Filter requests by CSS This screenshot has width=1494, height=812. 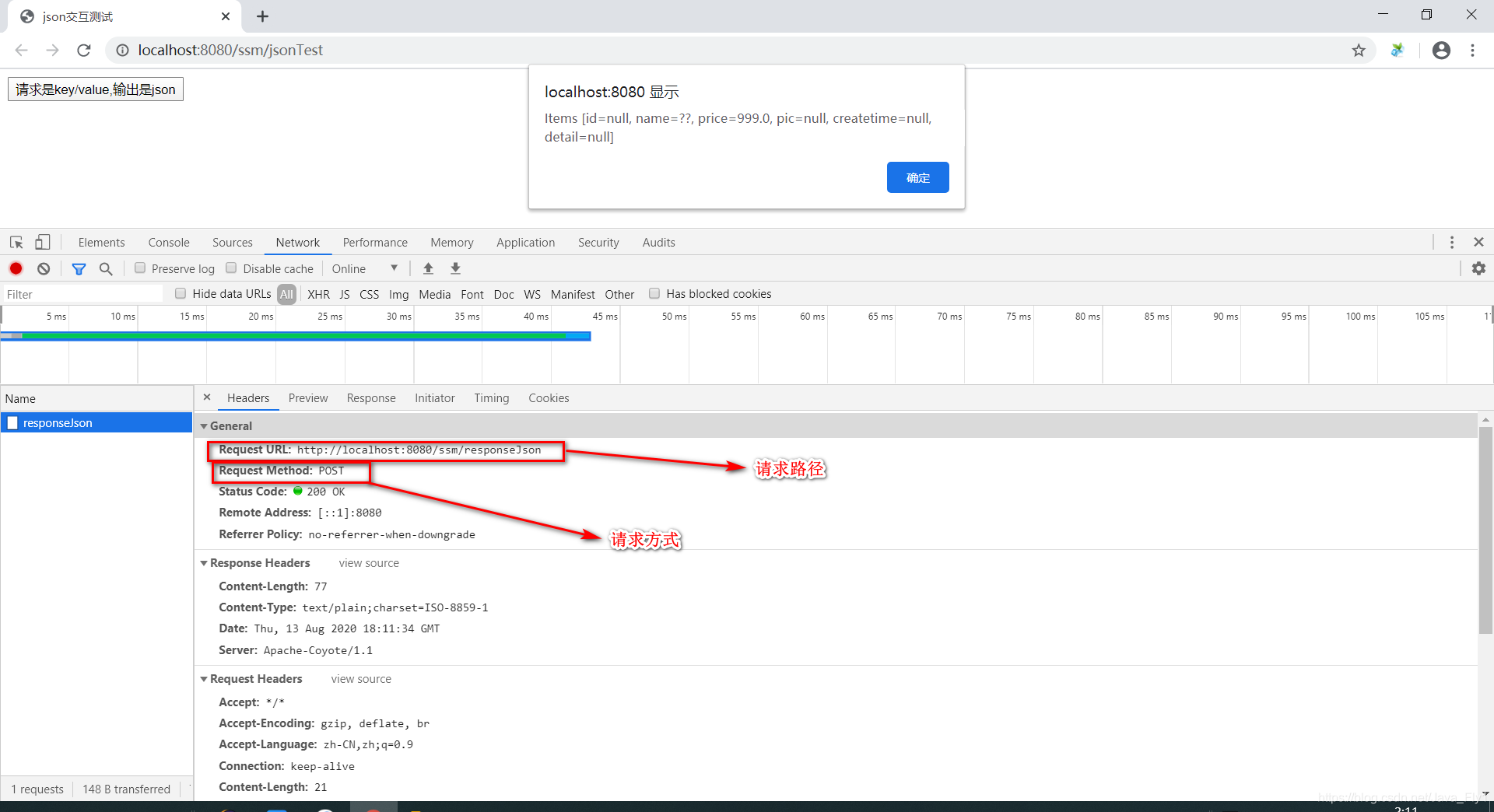370,294
